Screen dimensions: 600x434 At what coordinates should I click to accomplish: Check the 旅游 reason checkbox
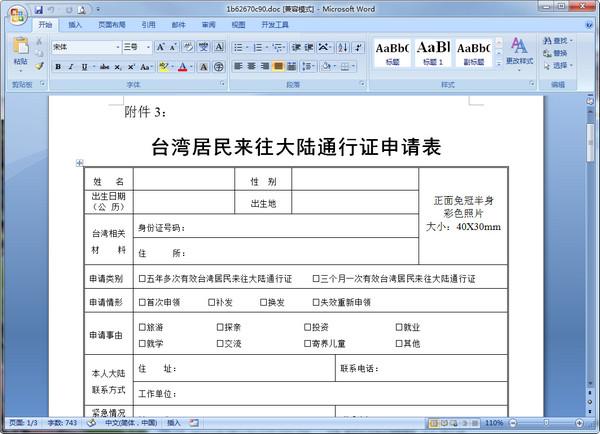142,327
